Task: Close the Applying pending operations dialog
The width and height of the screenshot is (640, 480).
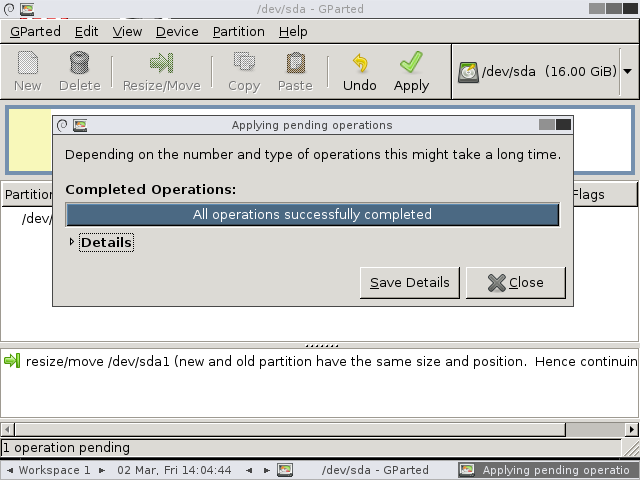Action: click(x=516, y=283)
